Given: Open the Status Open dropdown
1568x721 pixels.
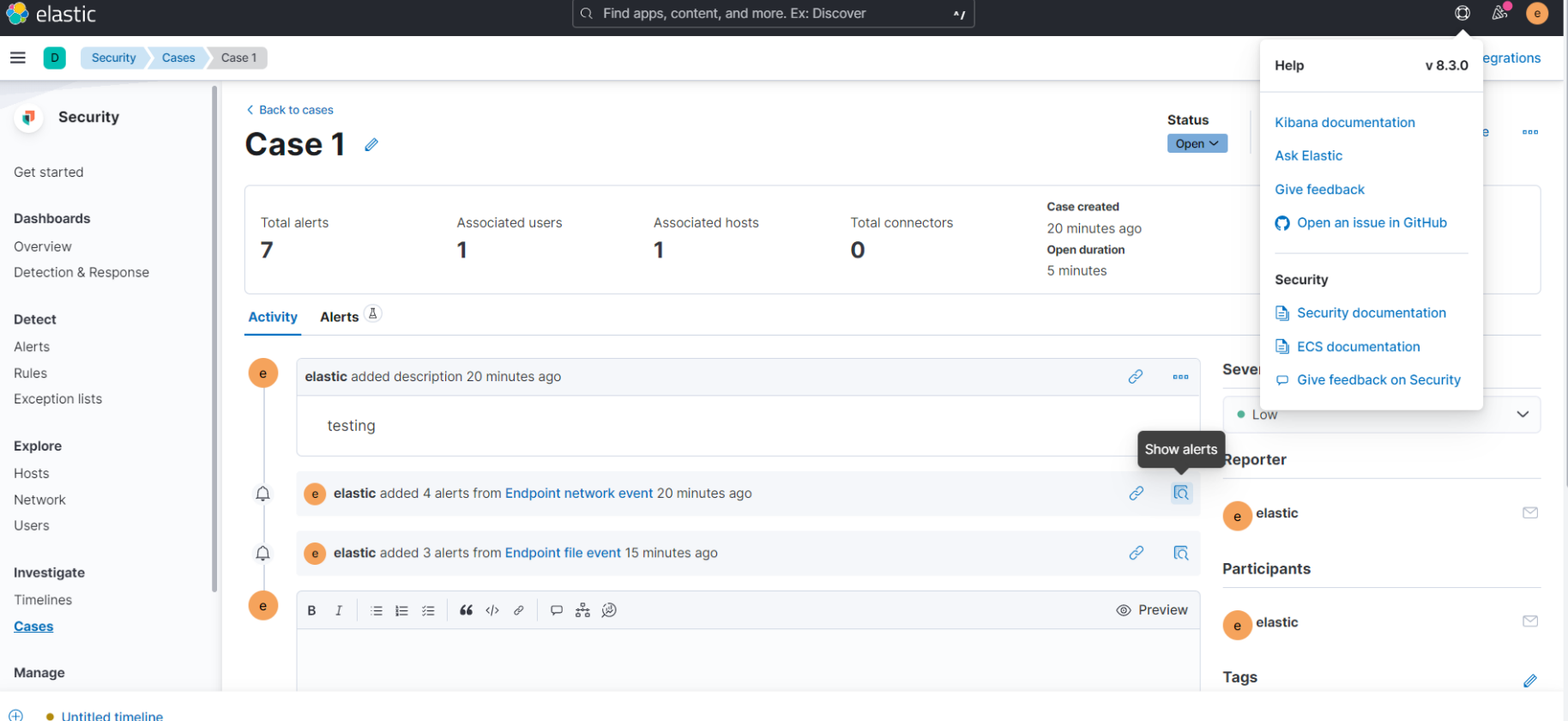Looking at the screenshot, I should pos(1197,143).
